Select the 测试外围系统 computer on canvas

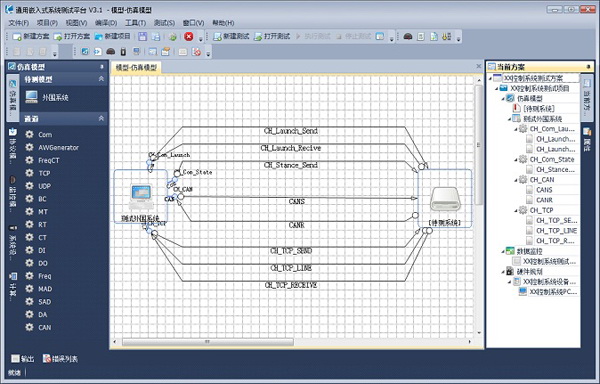(x=141, y=197)
